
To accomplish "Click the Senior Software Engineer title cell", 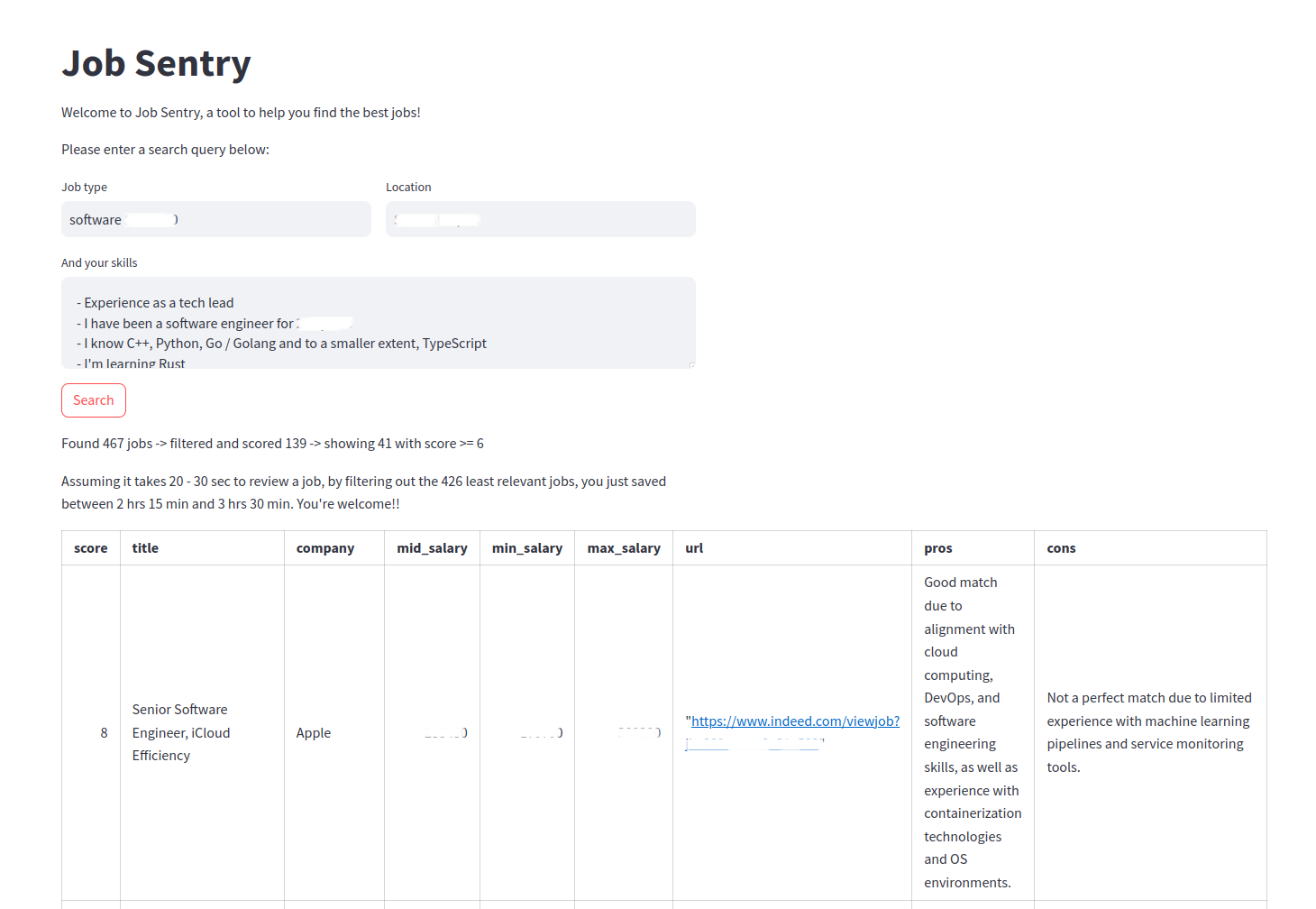I will (181, 732).
